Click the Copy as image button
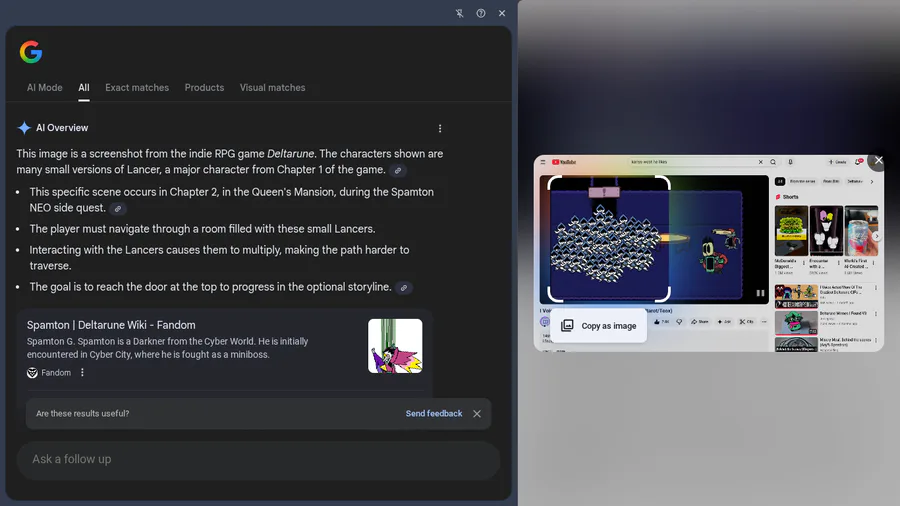The width and height of the screenshot is (900, 506). (x=599, y=326)
